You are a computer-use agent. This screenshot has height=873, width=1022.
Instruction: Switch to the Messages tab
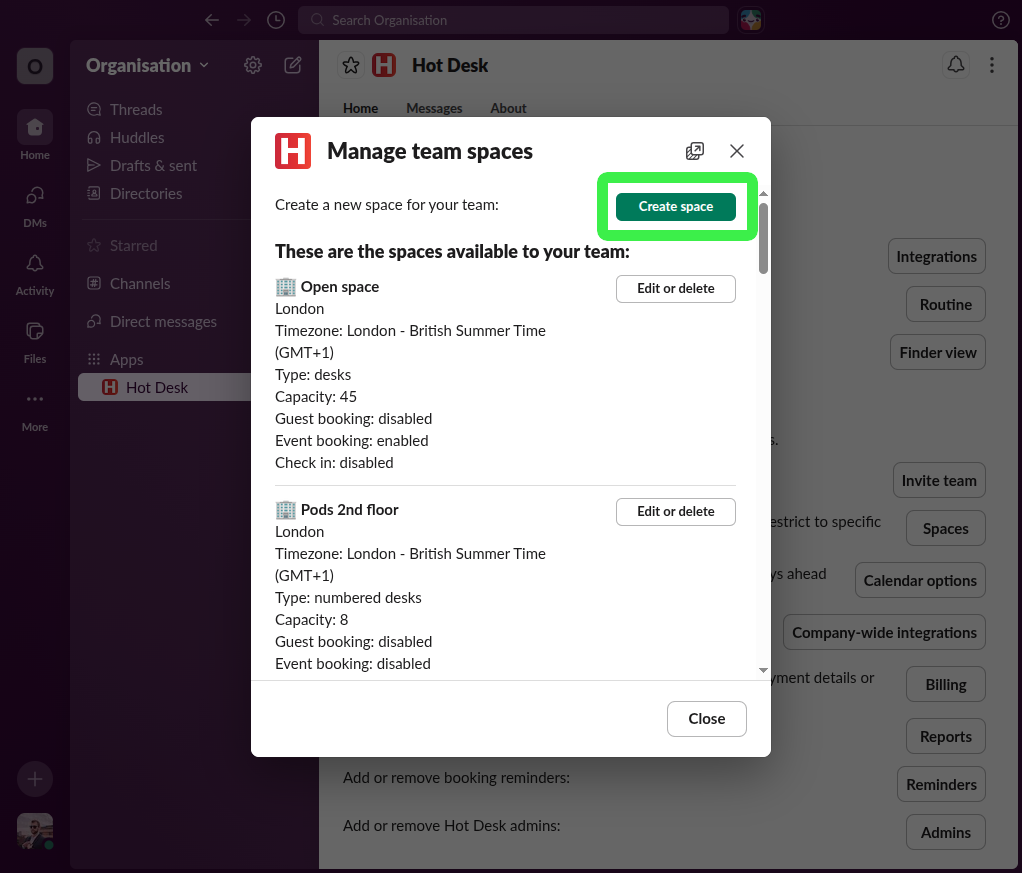pos(434,108)
